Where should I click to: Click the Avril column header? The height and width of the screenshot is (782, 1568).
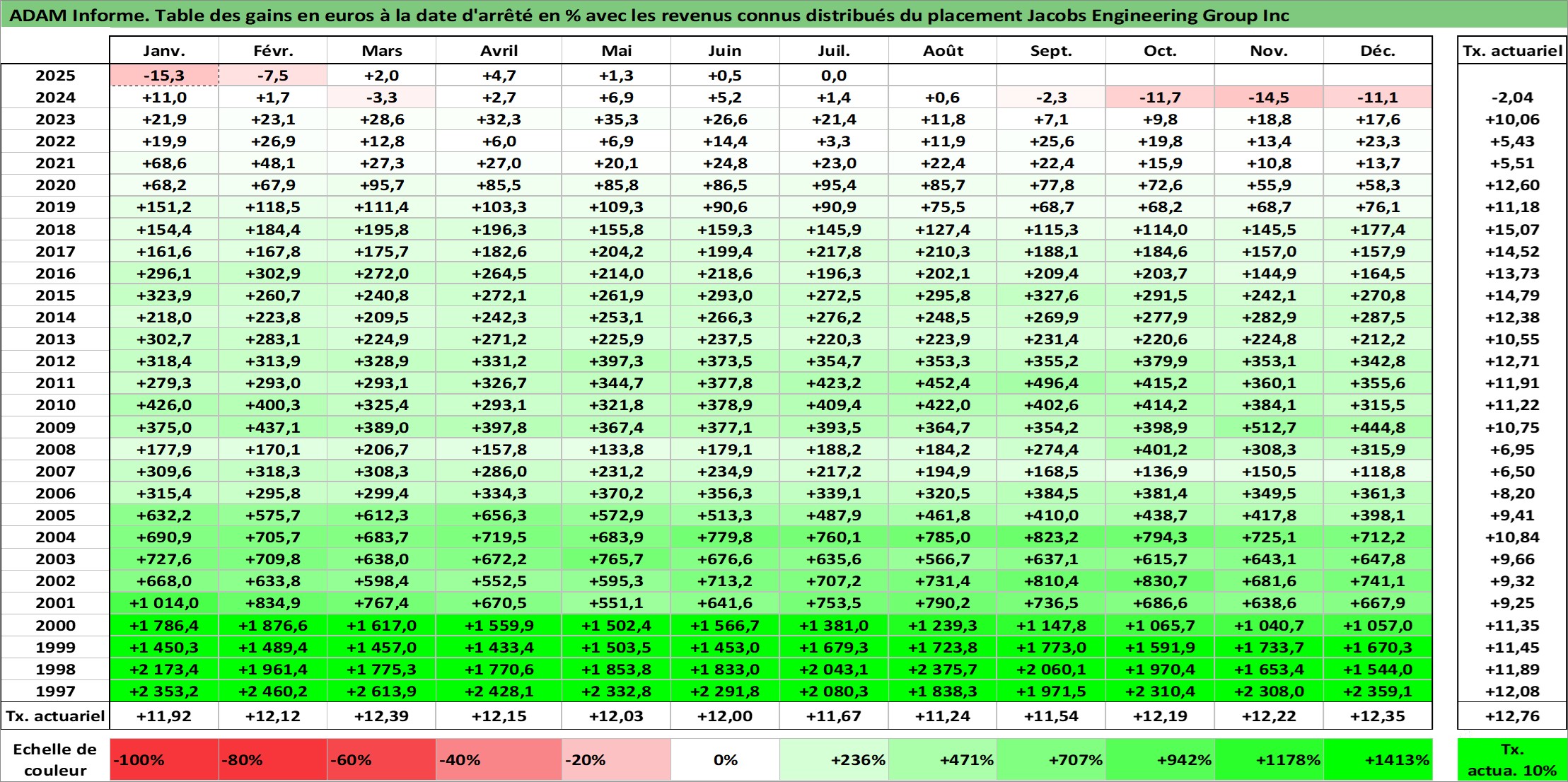499,50
